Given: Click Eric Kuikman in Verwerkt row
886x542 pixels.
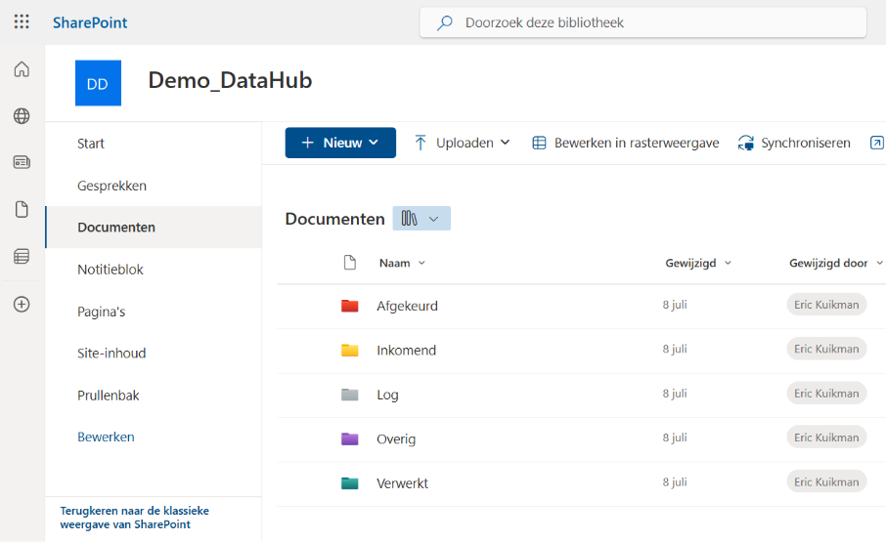Looking at the screenshot, I should [827, 482].
